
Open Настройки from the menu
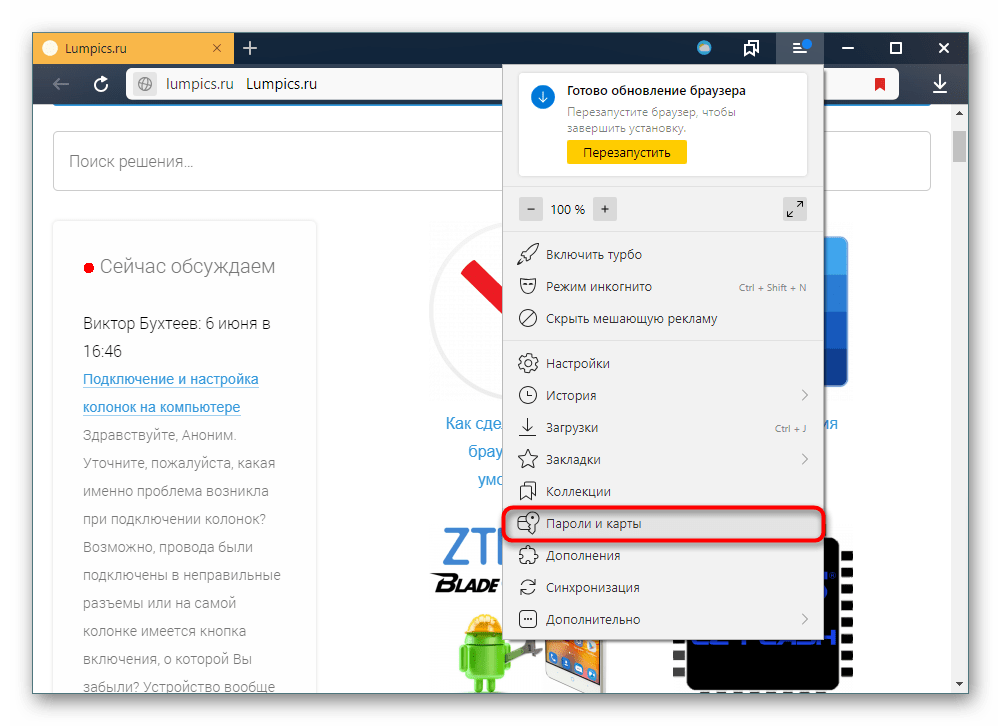pos(577,364)
